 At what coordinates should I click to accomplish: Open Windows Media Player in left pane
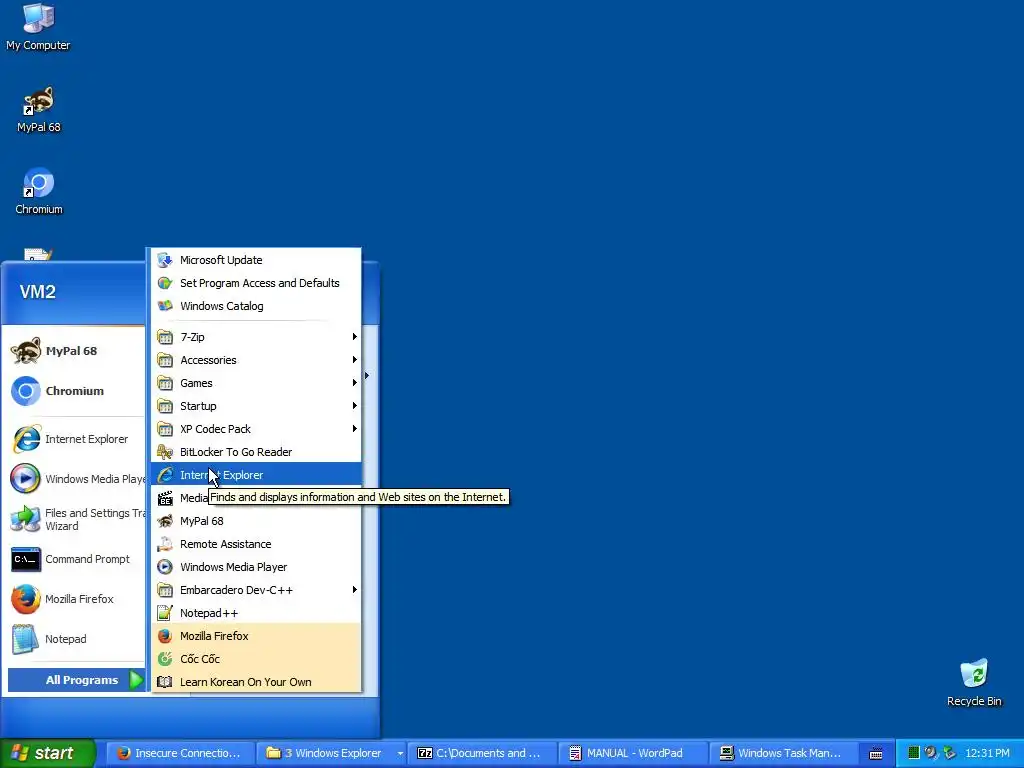tap(76, 479)
